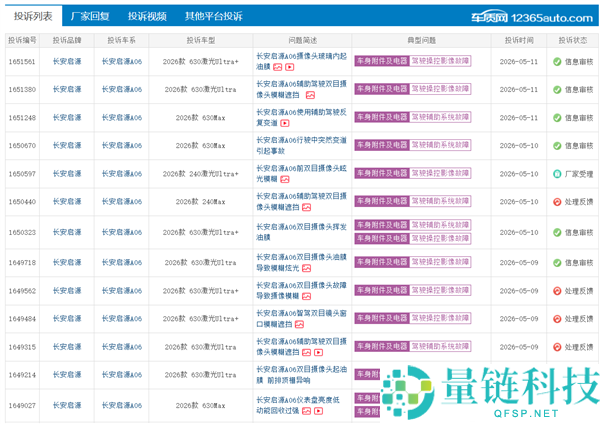Open complaint 长安启源A06使用辅助驾驶反复变道
Viewport: 600px width, 424px height.
pyautogui.click(x=301, y=117)
